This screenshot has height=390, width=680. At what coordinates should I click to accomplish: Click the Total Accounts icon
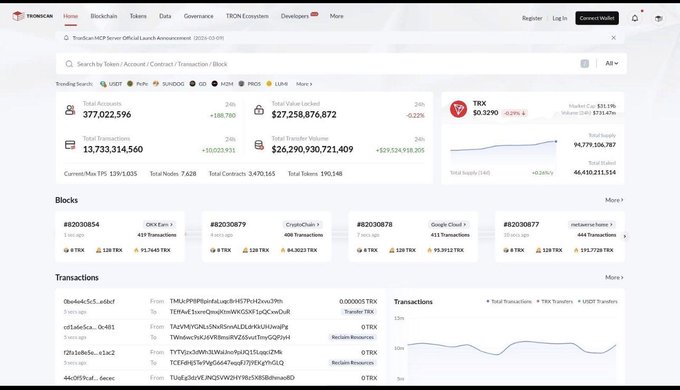point(70,110)
